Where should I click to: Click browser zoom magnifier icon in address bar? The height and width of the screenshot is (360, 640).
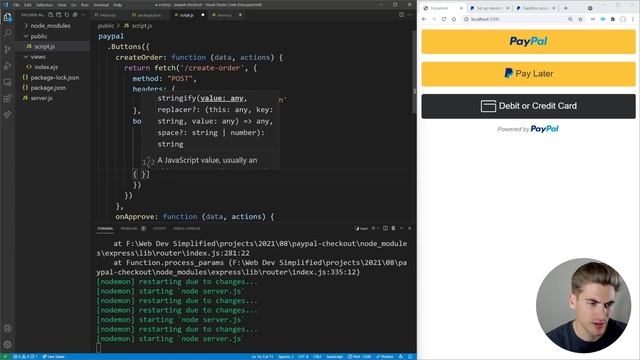pyautogui.click(x=570, y=19)
